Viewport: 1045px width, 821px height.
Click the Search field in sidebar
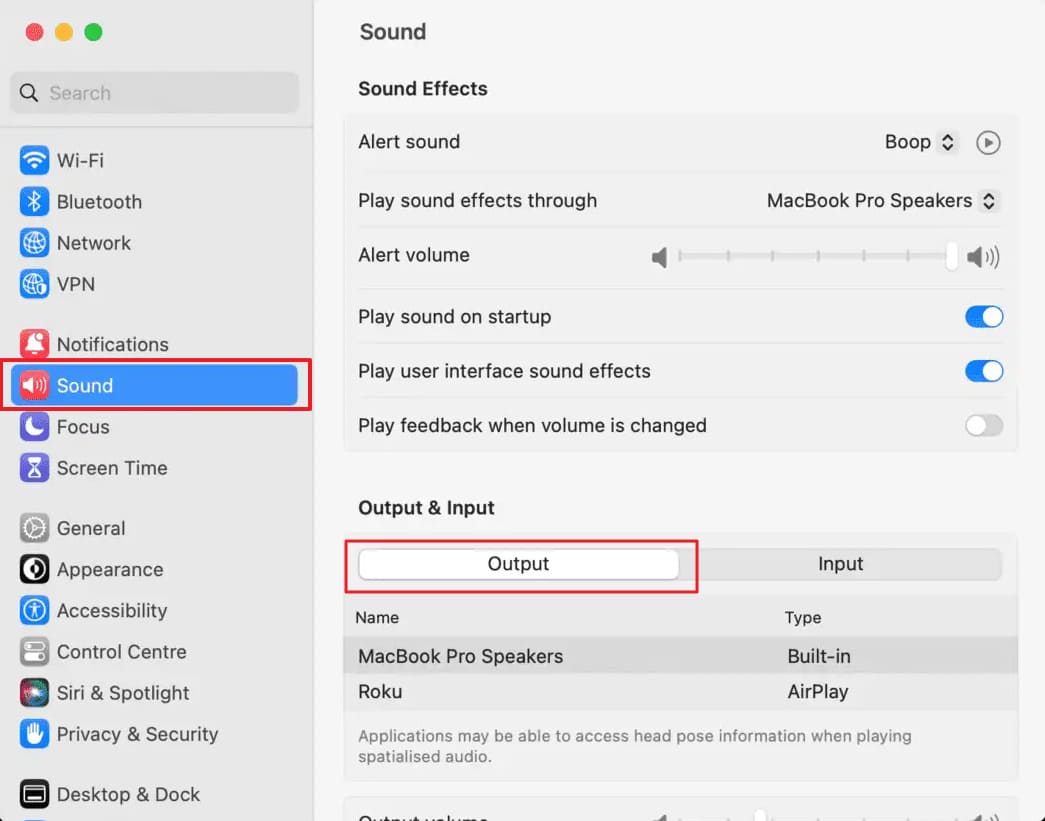[155, 93]
